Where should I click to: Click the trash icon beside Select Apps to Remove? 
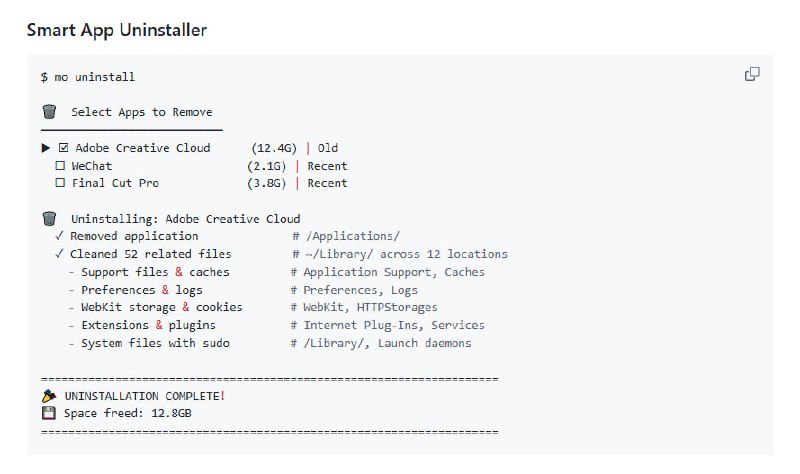click(x=48, y=112)
